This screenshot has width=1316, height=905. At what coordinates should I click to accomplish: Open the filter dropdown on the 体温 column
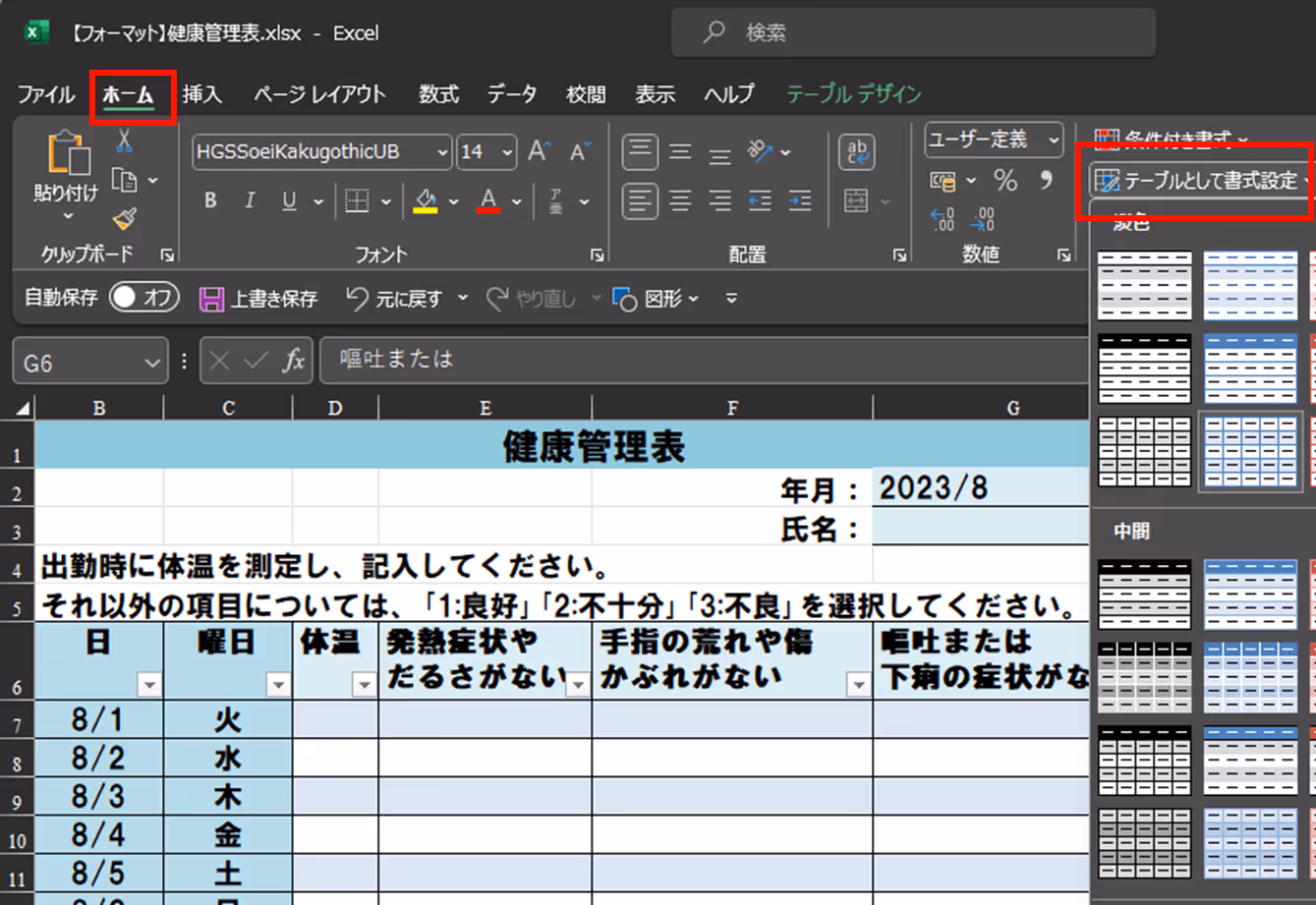point(364,685)
